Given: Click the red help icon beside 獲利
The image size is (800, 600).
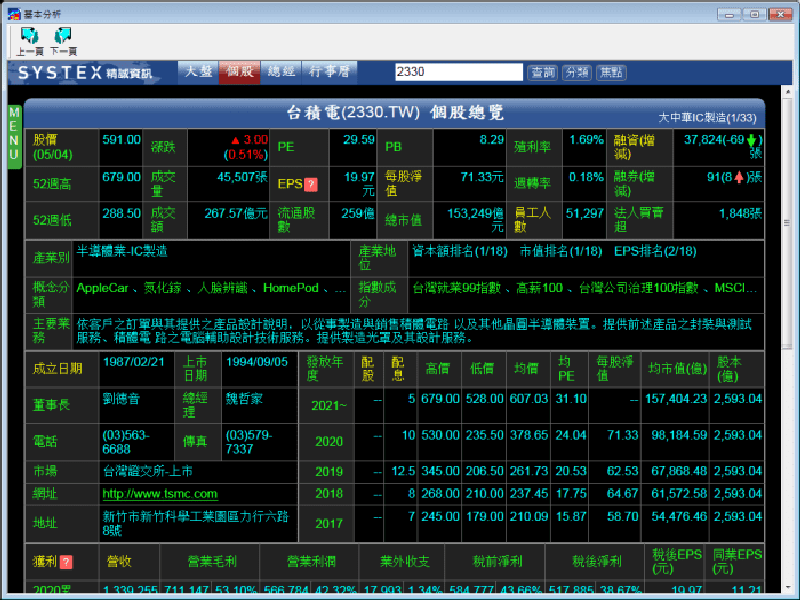Looking at the screenshot, I should click(66, 562).
